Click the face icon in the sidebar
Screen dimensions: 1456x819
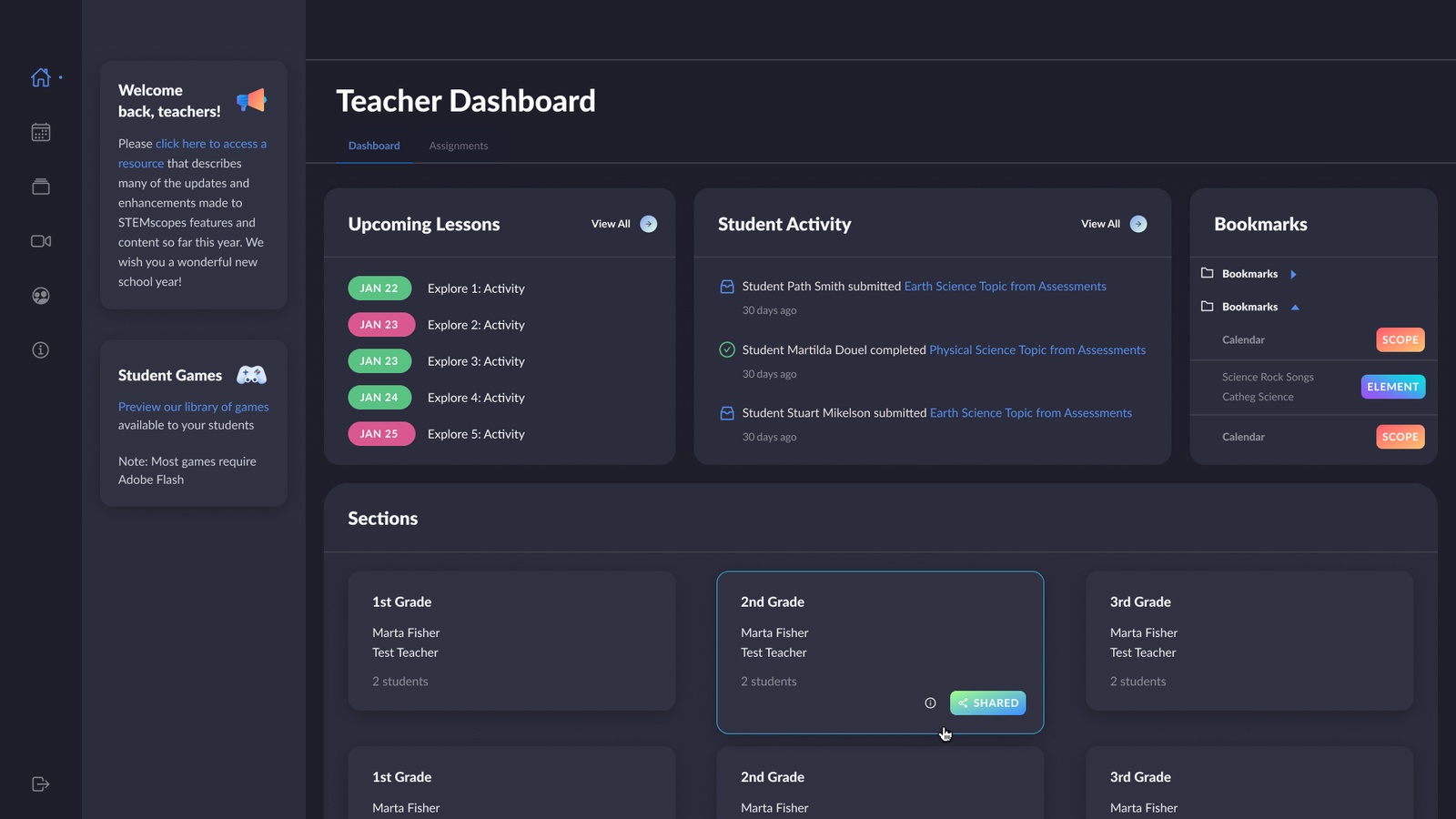point(41,296)
